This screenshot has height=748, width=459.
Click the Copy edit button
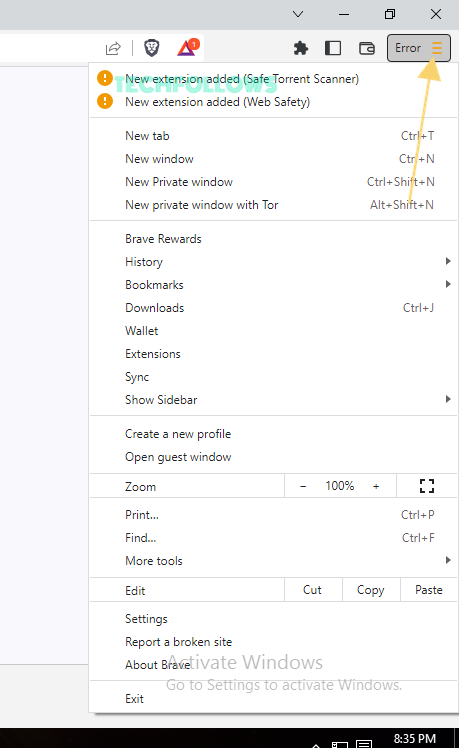click(371, 590)
